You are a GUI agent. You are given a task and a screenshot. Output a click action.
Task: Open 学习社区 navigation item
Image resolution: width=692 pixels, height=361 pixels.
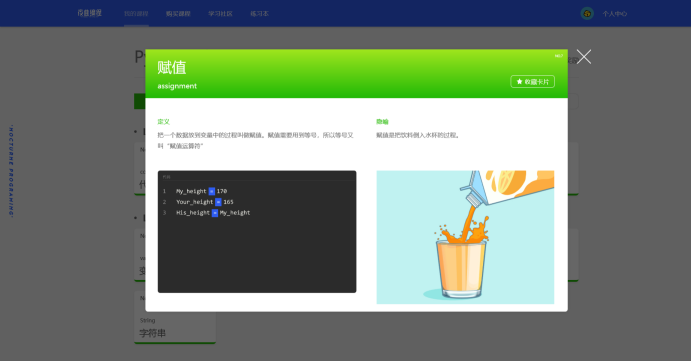coord(221,14)
